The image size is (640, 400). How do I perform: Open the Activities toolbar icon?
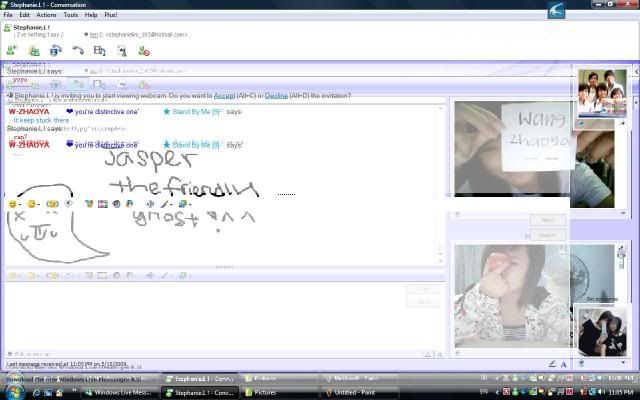click(x=100, y=51)
